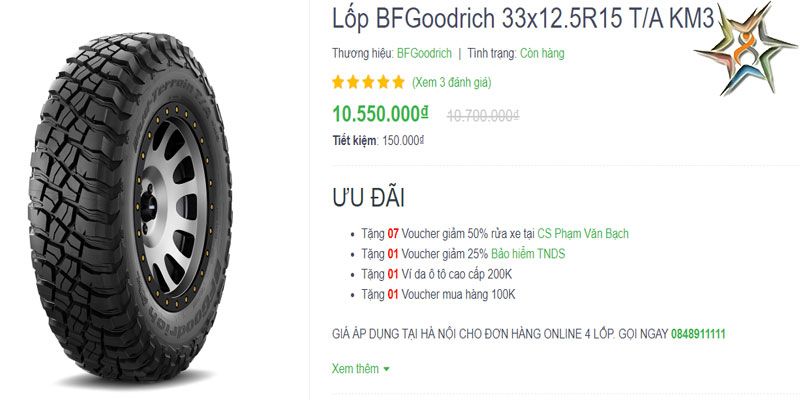Click the first yellow rating star
Viewport: 800px width, 400px height.
(338, 82)
